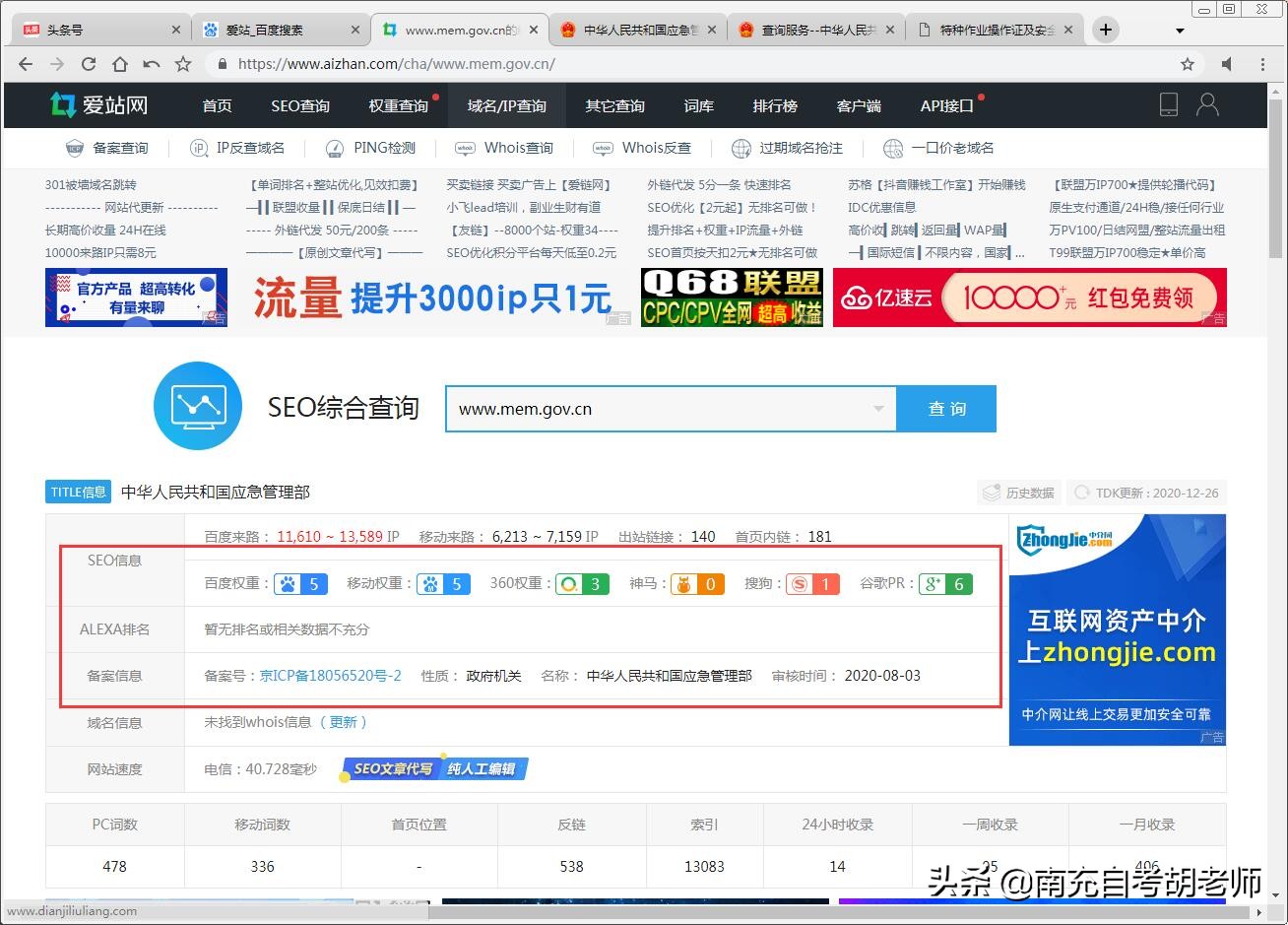Click the browser forward arrow
Screen dimensions: 1288x925
57,64
